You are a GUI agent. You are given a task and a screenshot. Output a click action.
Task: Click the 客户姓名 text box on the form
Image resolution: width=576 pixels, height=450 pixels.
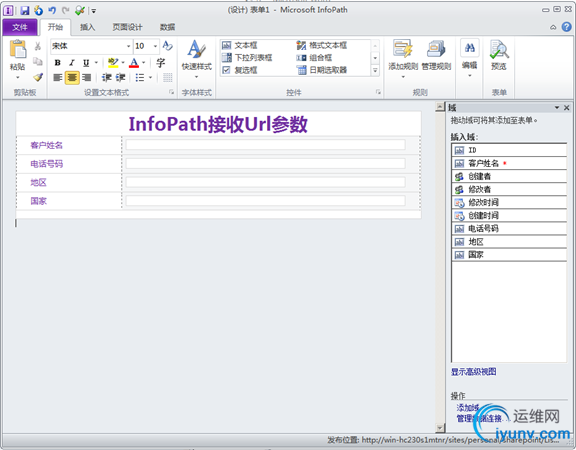pyautogui.click(x=265, y=145)
